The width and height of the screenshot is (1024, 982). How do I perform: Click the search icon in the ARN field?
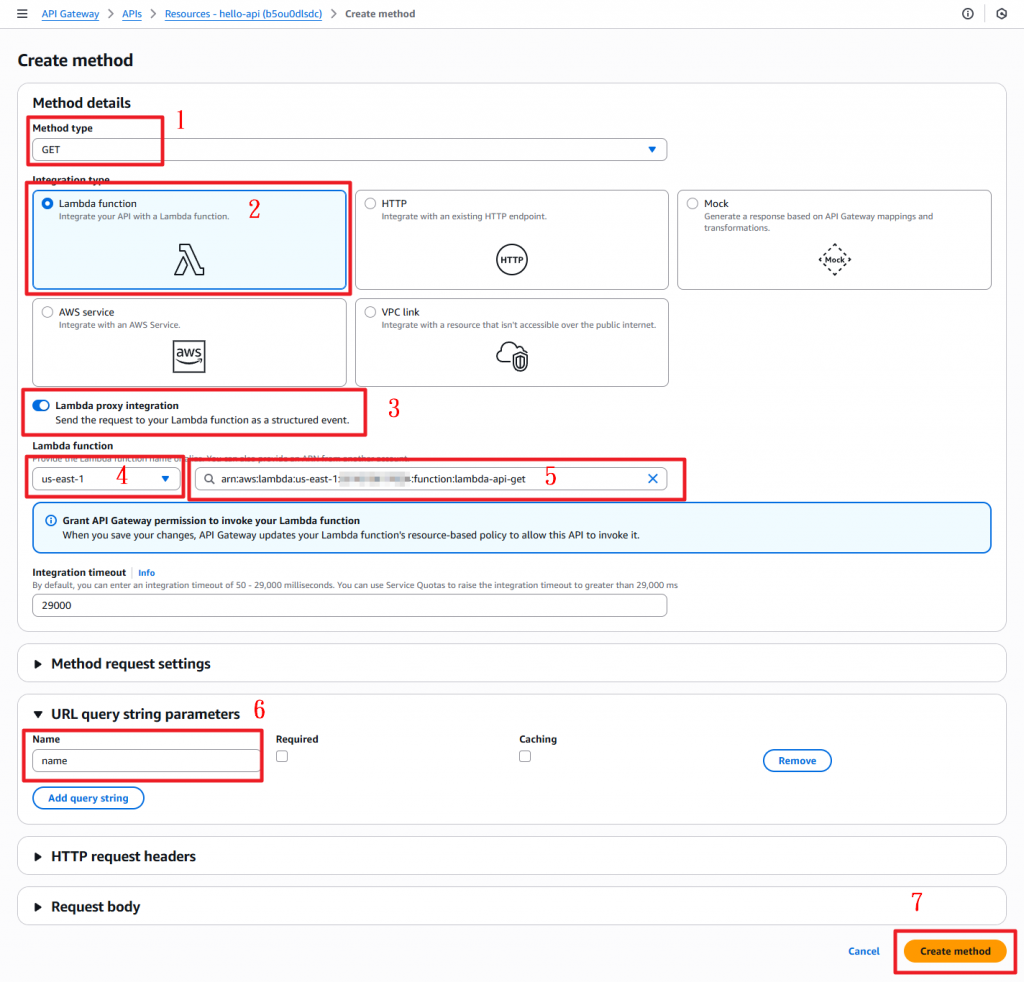[x=209, y=479]
